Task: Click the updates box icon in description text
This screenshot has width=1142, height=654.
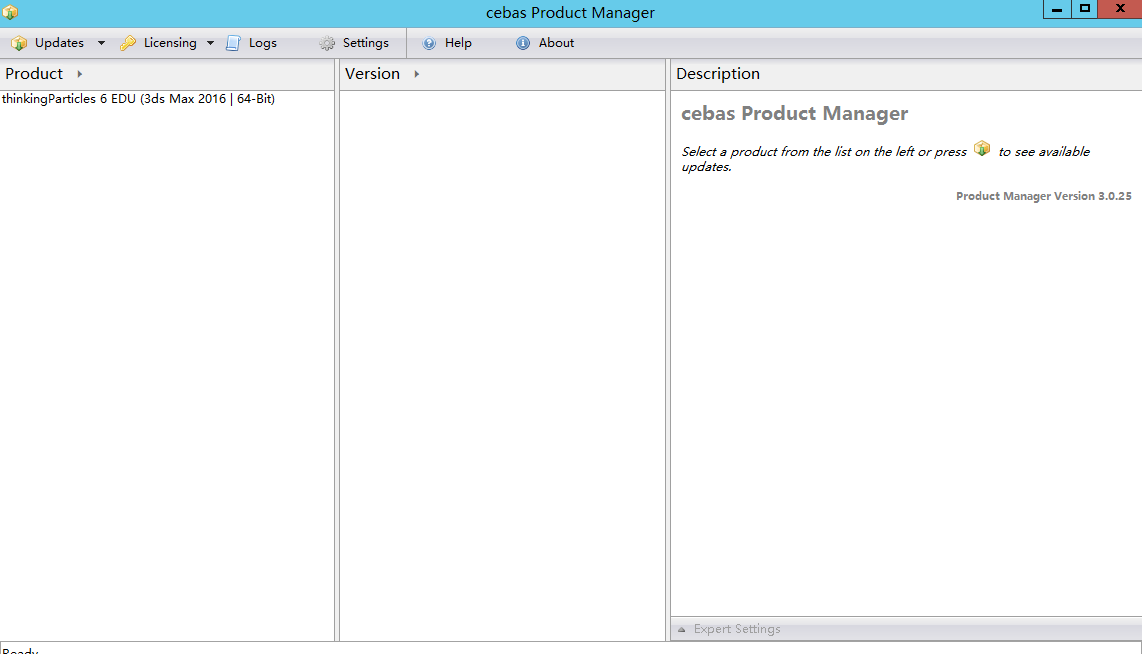Action: pos(982,149)
